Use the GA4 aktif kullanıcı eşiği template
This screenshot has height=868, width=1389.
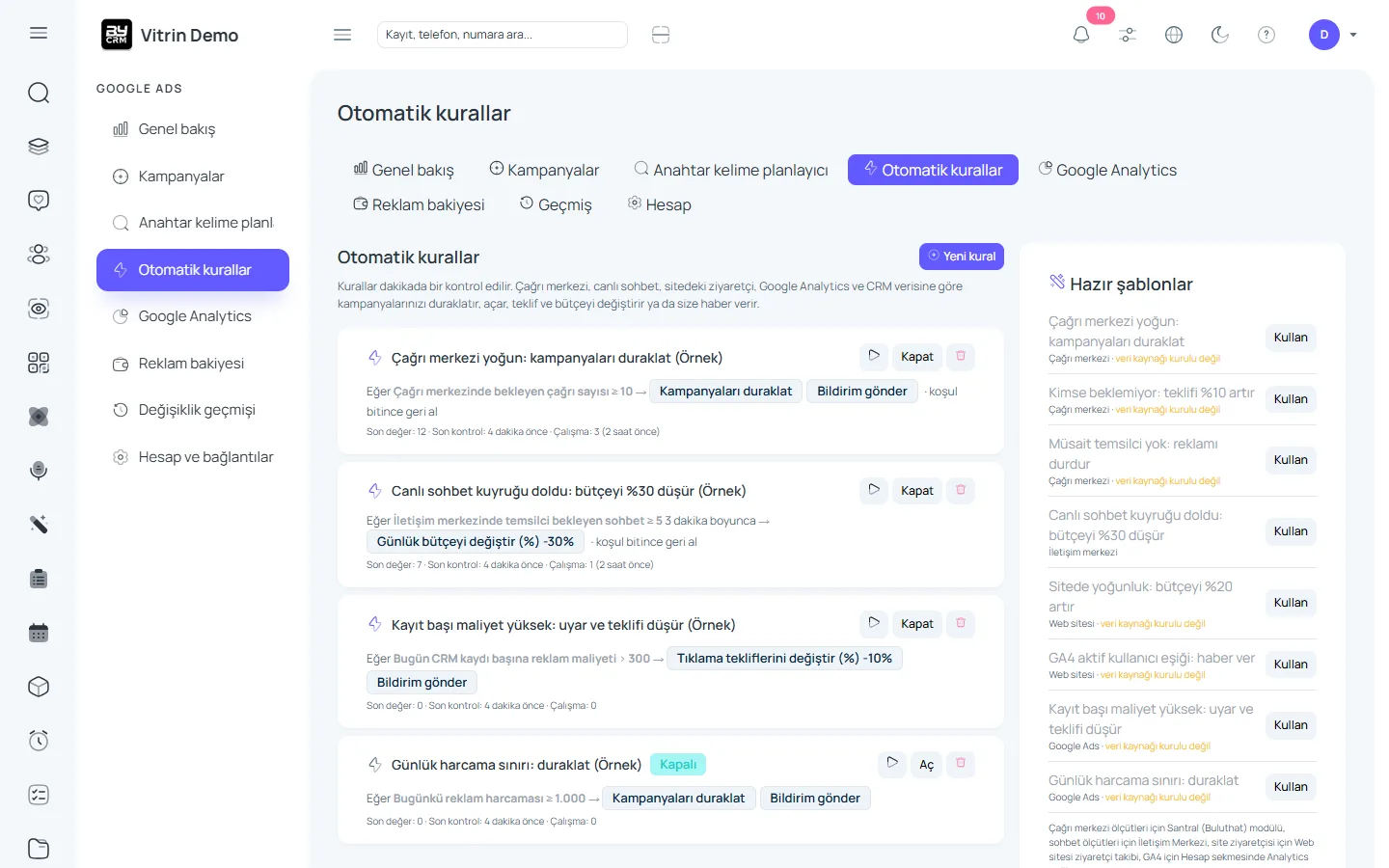pos(1291,665)
